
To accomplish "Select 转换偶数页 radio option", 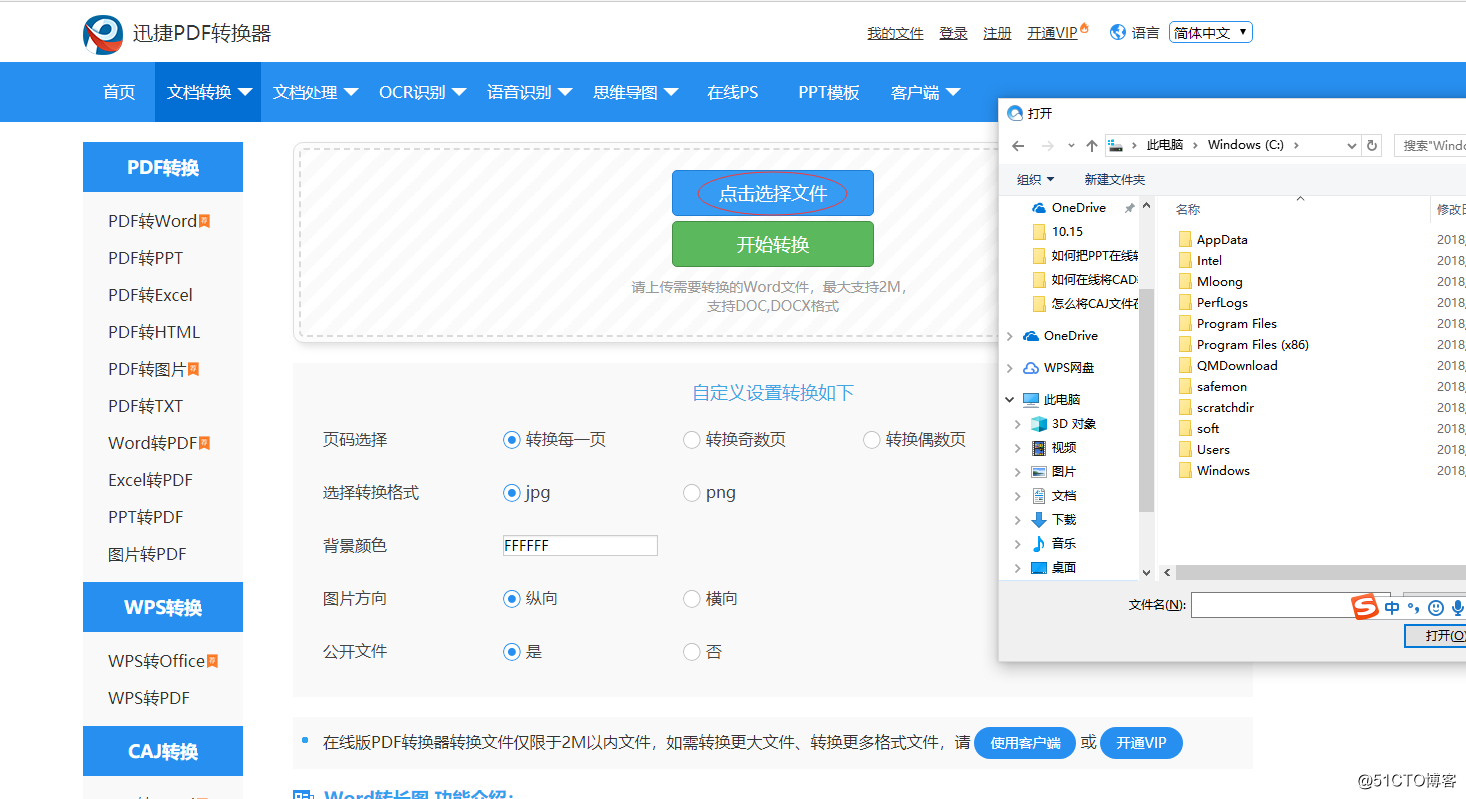I will coord(871,440).
